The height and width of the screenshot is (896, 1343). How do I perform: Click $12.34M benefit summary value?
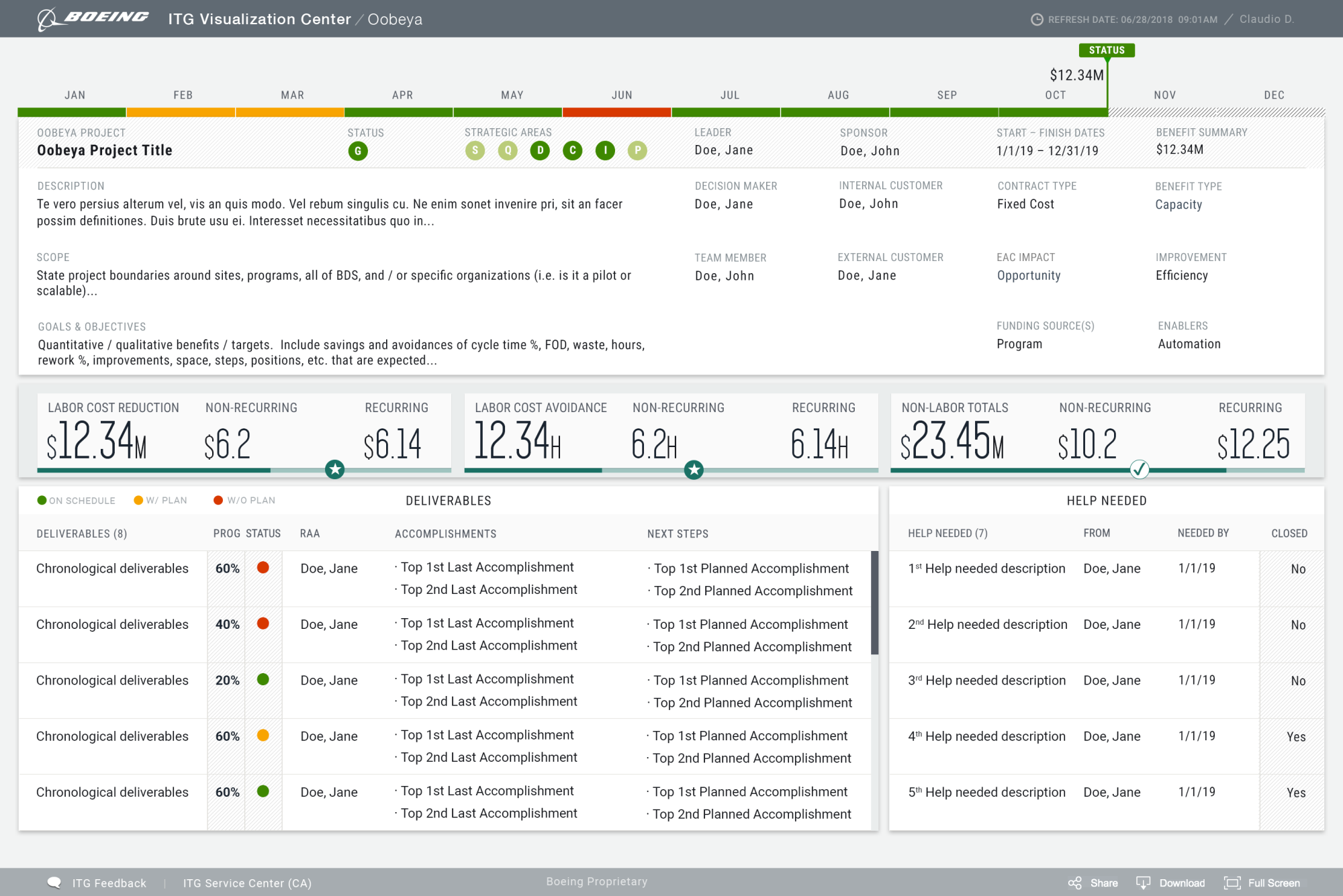coord(1180,150)
